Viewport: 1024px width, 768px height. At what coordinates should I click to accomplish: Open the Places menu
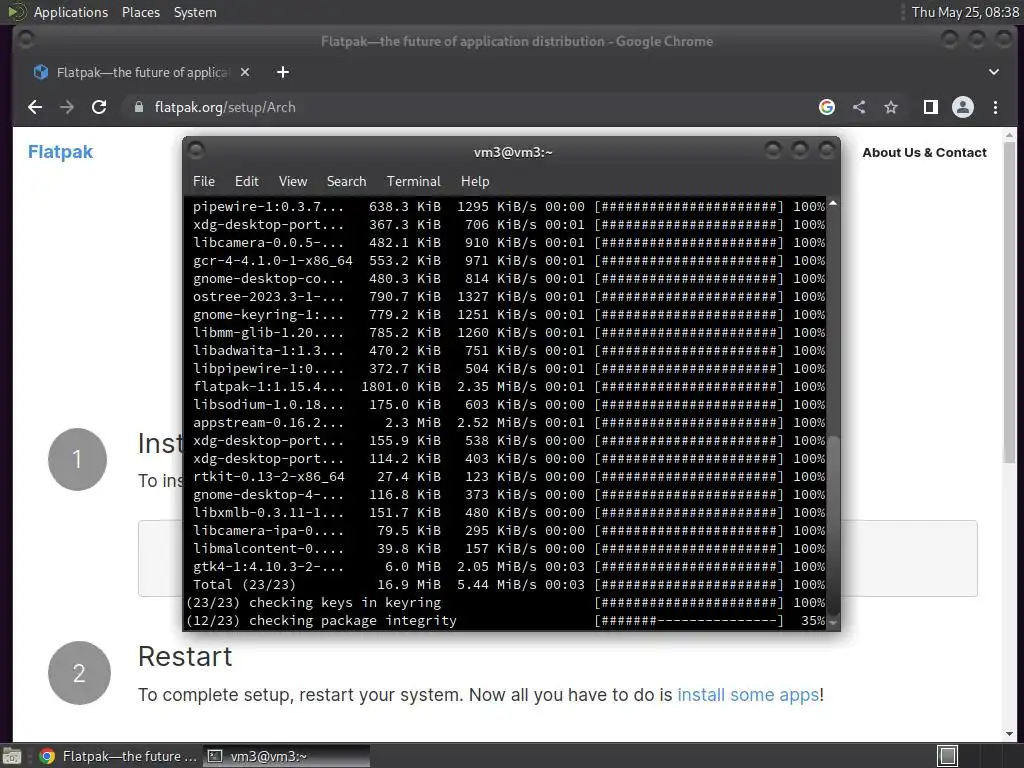point(140,12)
